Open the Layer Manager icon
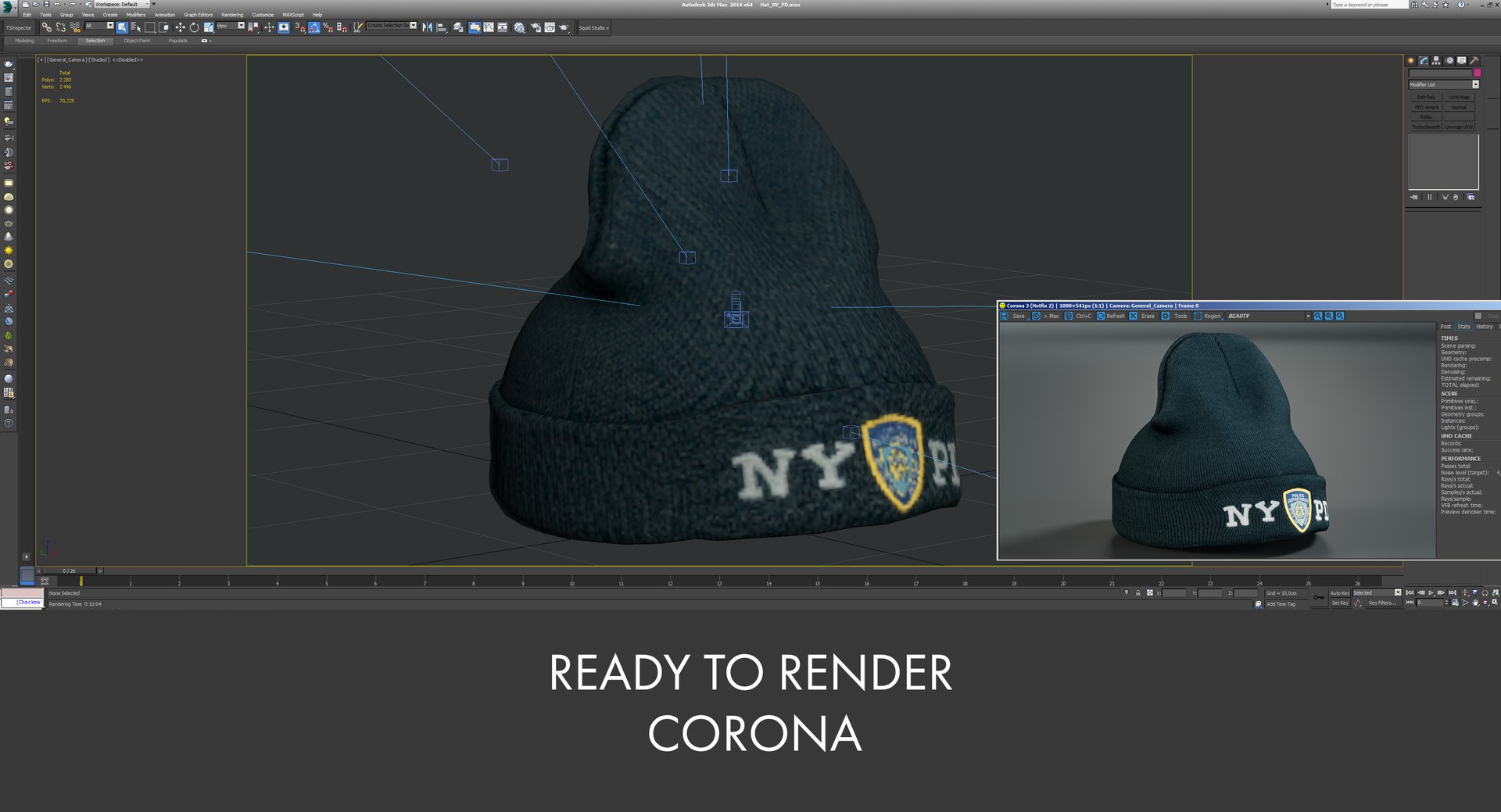This screenshot has height=812, width=1501. (x=457, y=27)
